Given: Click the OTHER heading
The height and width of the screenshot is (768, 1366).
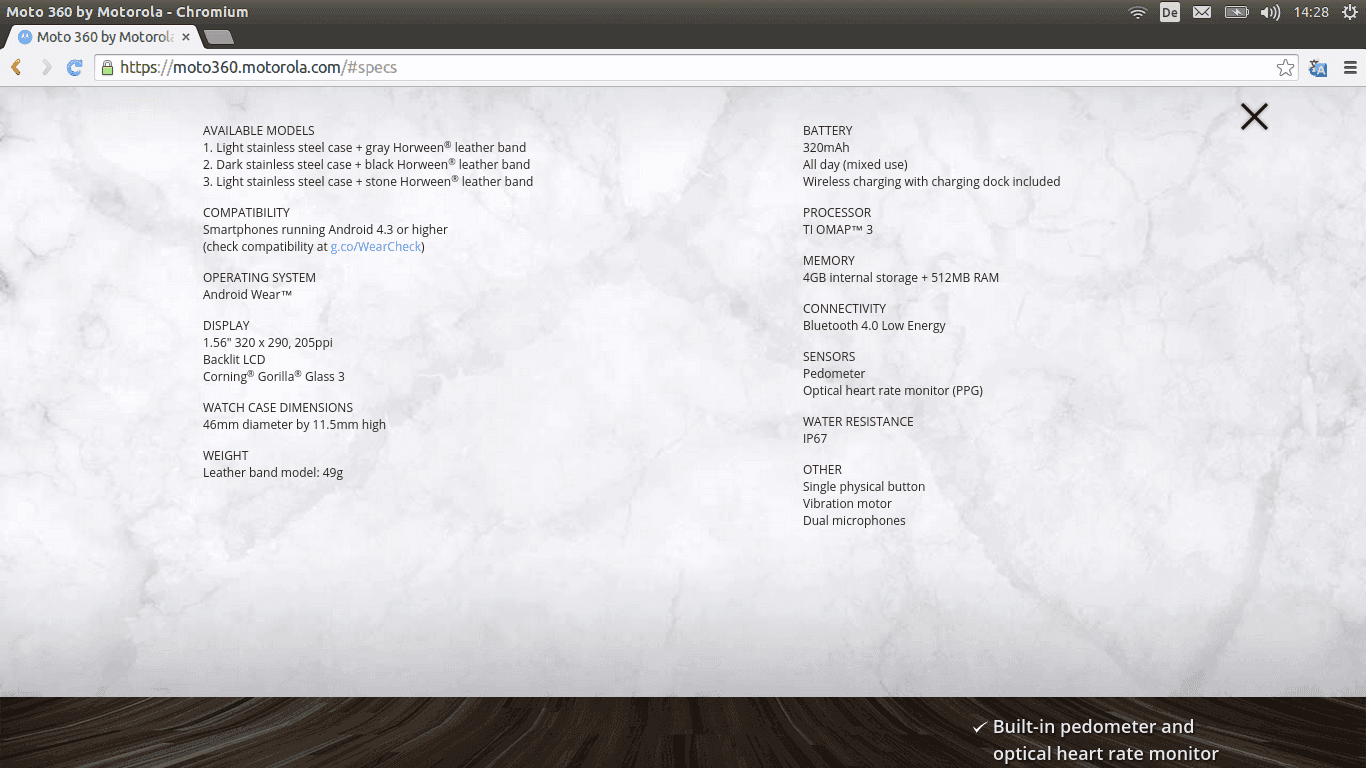Looking at the screenshot, I should pos(822,470).
